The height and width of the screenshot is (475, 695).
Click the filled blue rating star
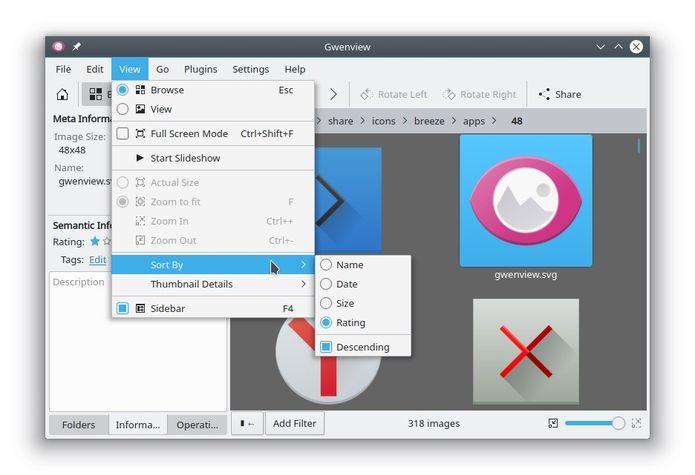(x=95, y=241)
